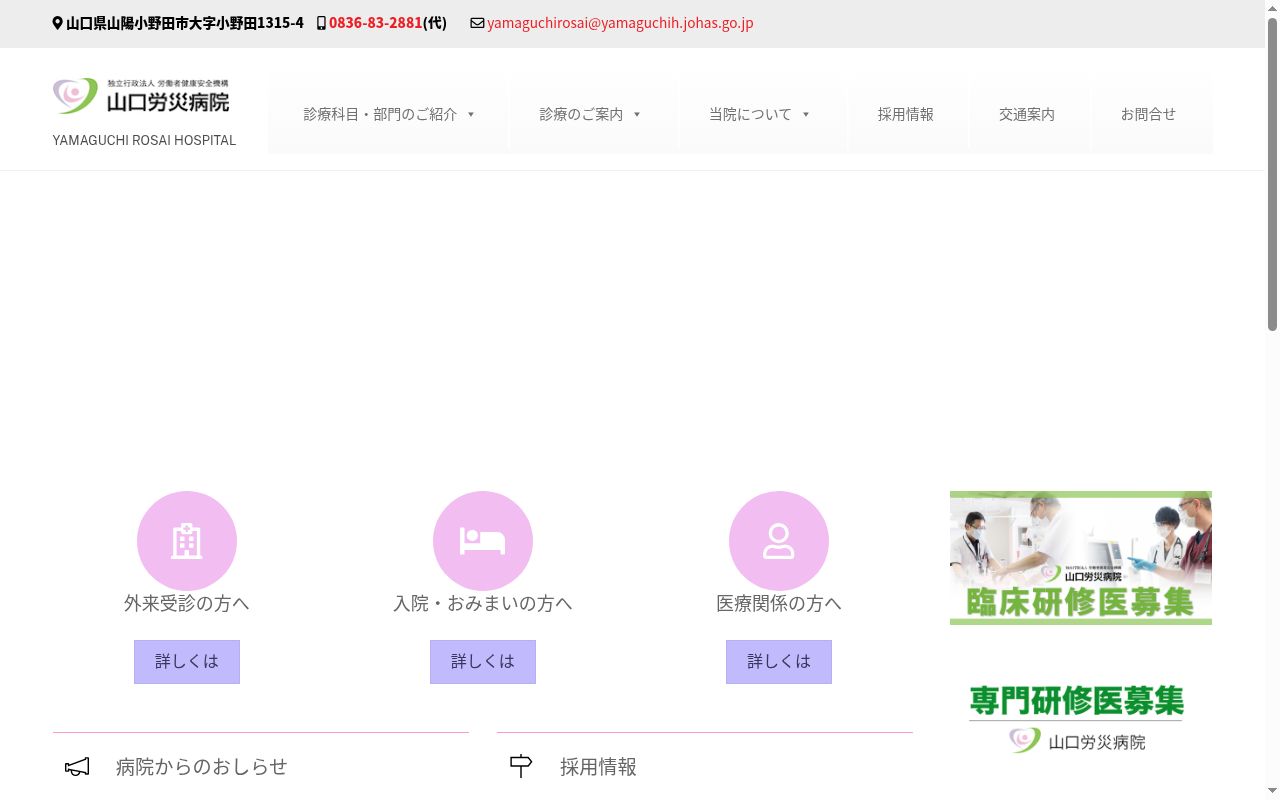Click the map pin address icon
Screen dimensions: 1280x800
click(57, 23)
